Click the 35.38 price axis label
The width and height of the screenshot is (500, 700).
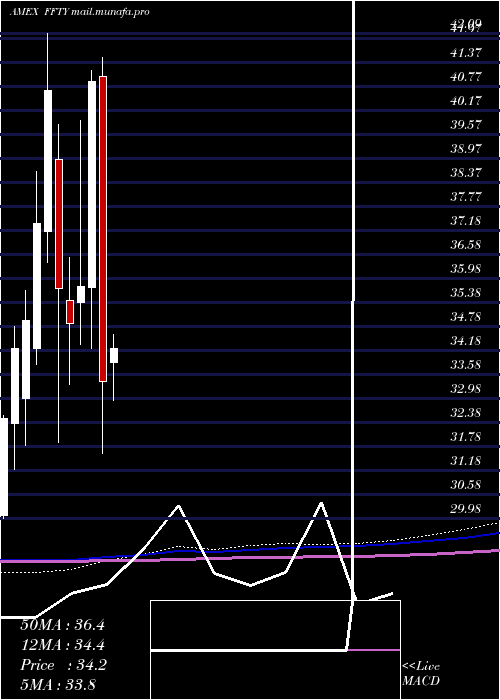(466, 293)
